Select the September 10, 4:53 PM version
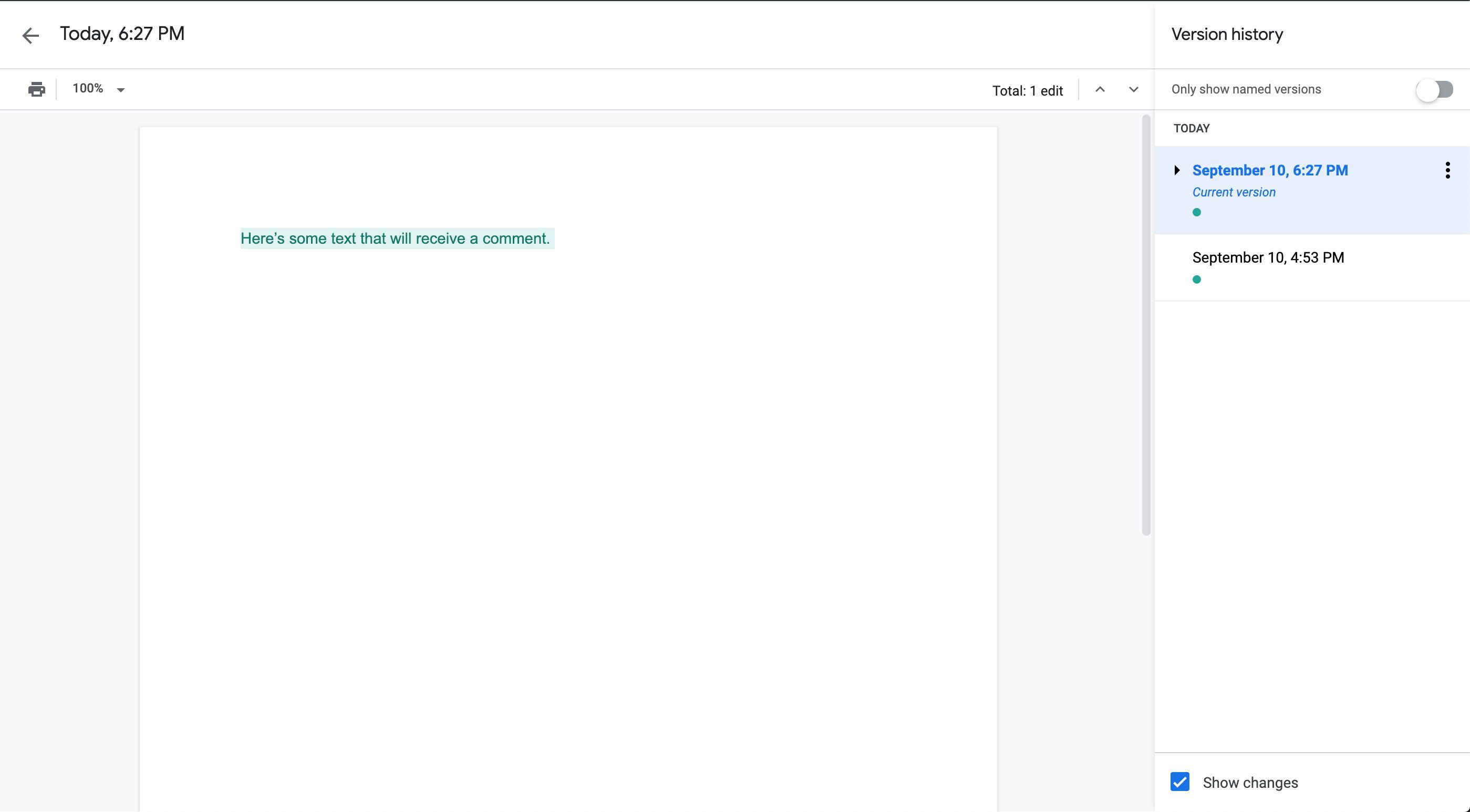The width and height of the screenshot is (1470, 812). point(1312,267)
